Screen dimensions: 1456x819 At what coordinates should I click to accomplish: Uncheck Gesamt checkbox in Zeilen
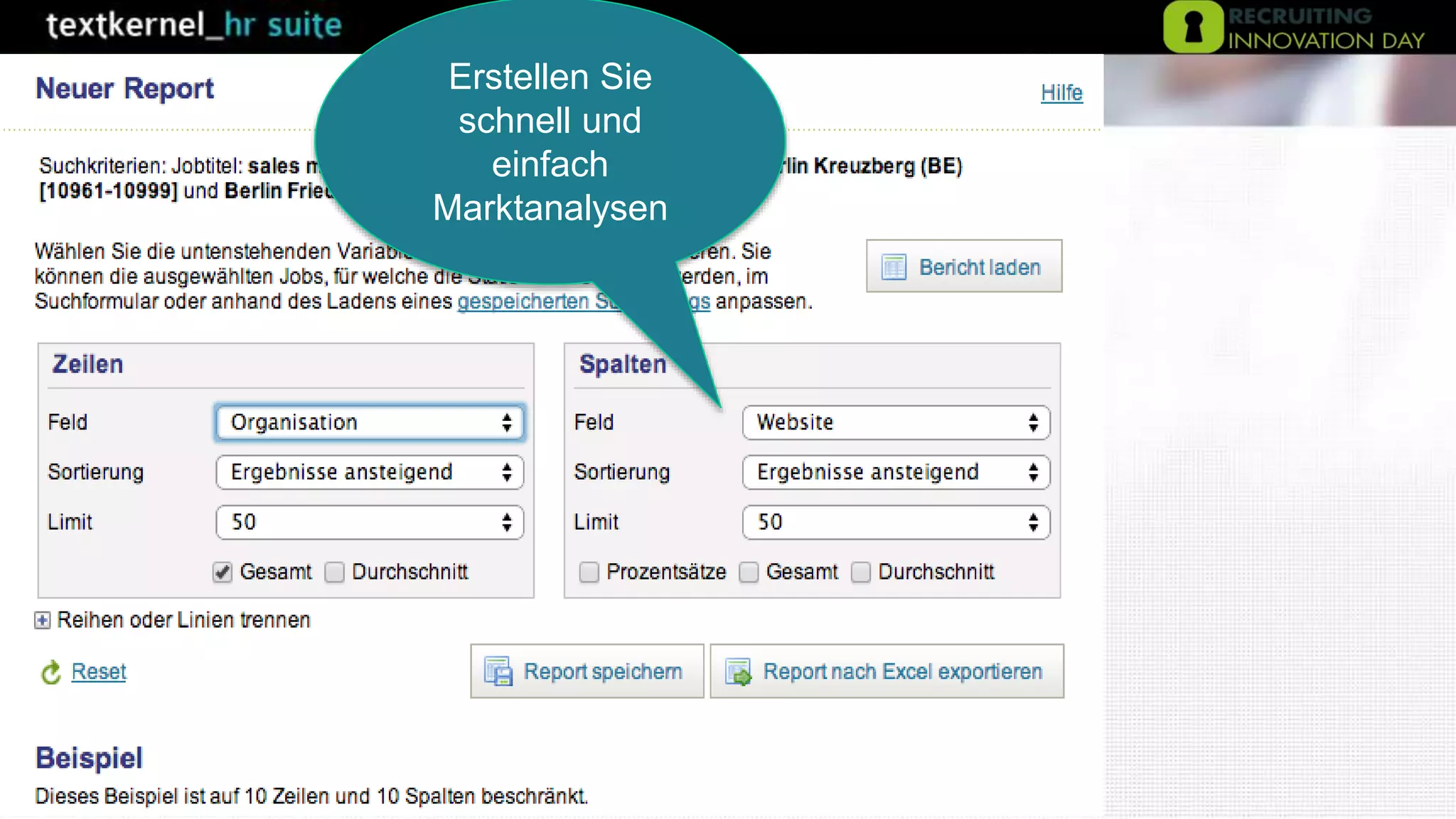pyautogui.click(x=223, y=572)
